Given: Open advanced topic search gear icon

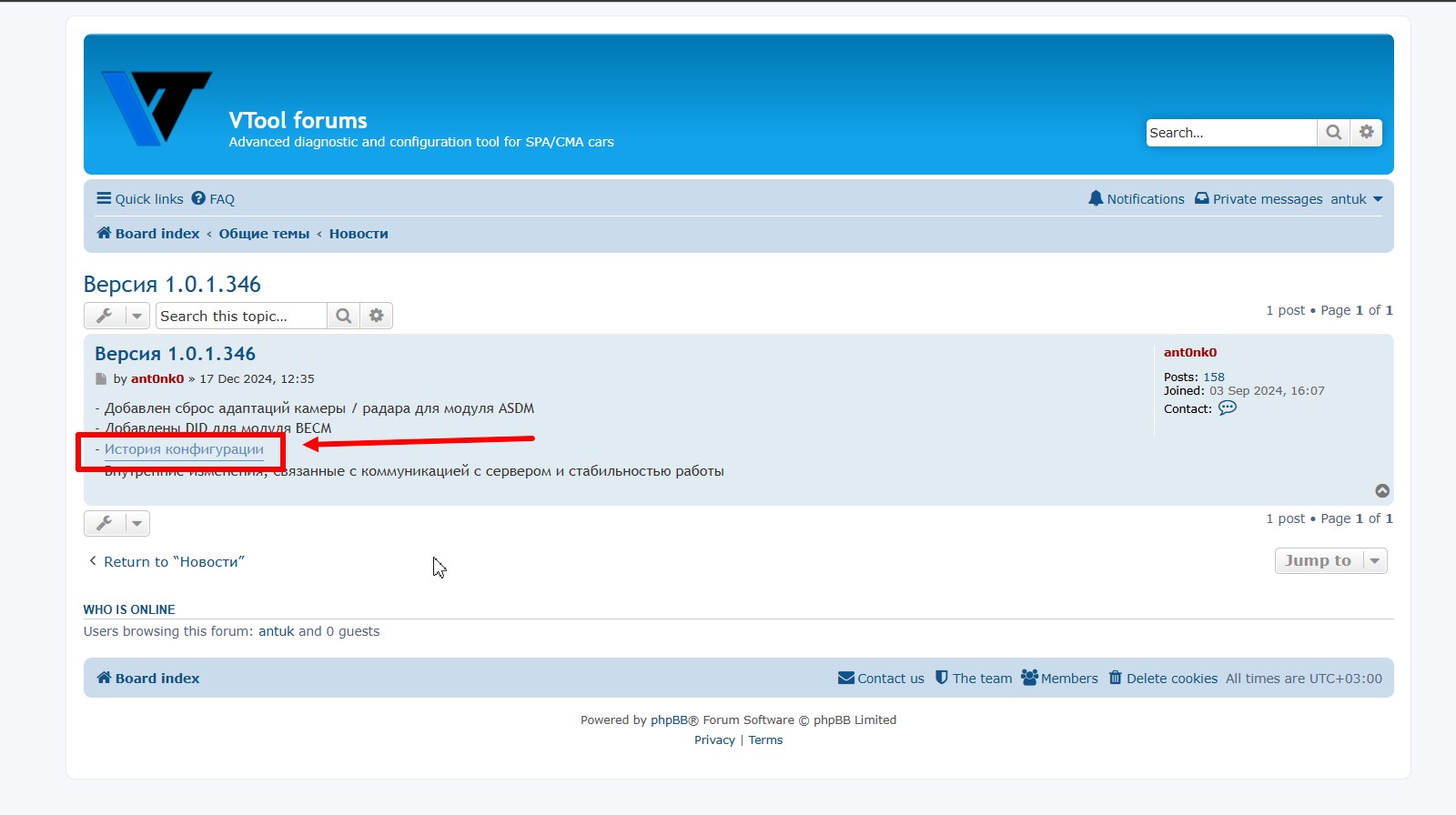Looking at the screenshot, I should click(376, 317).
